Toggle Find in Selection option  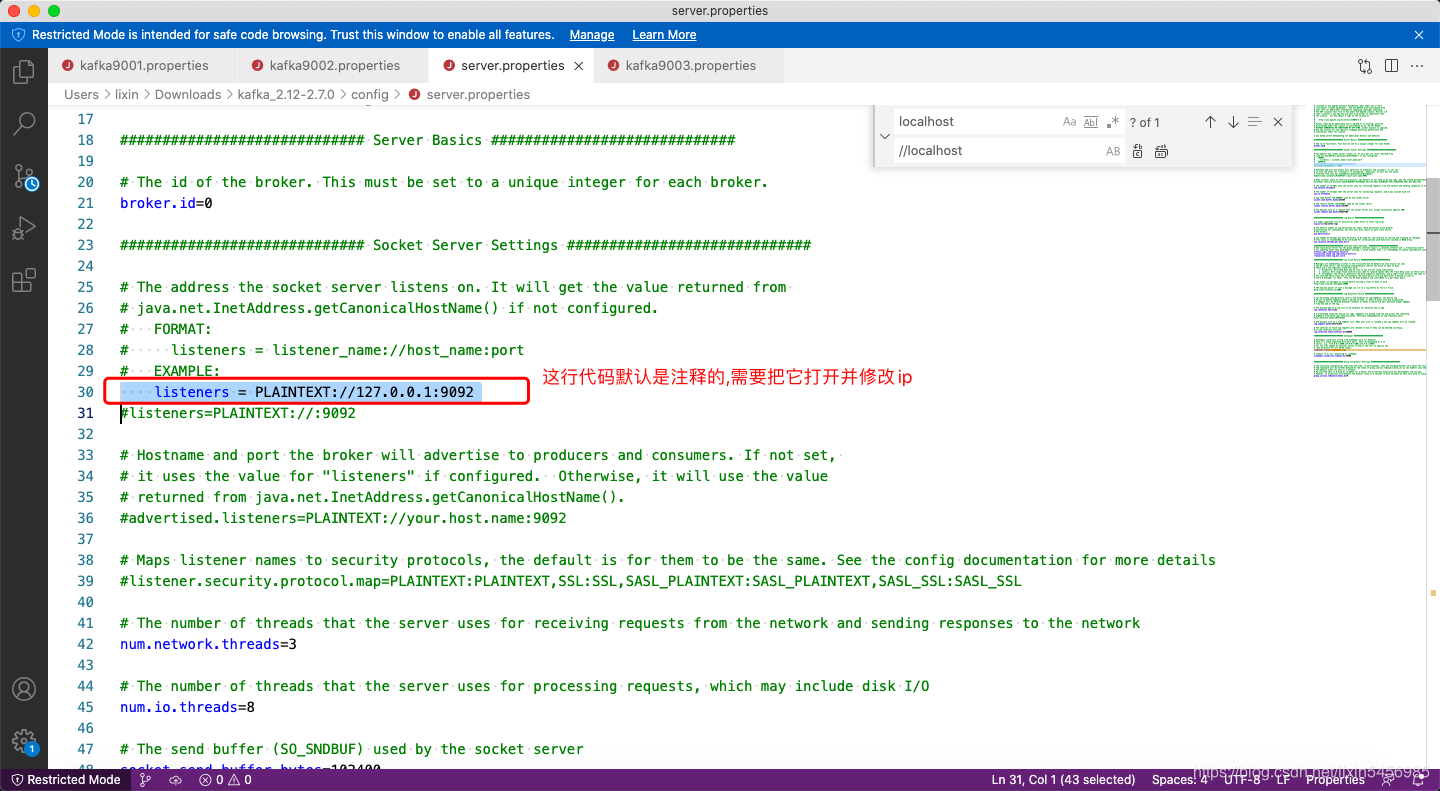pos(1255,122)
